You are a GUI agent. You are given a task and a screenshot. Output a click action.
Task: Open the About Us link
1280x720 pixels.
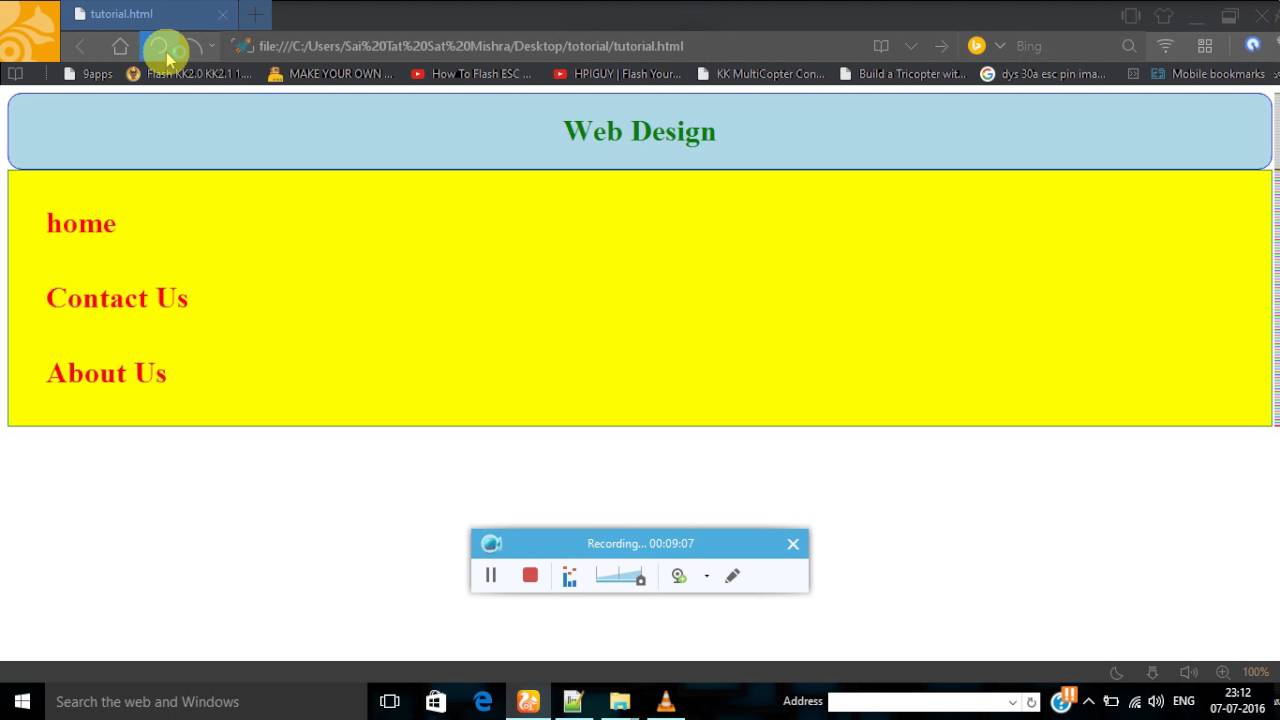point(106,373)
